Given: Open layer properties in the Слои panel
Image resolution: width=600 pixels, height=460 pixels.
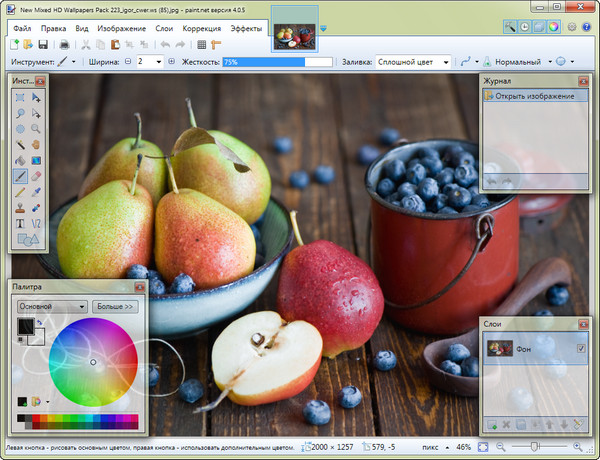Looking at the screenshot, I should click(x=577, y=424).
